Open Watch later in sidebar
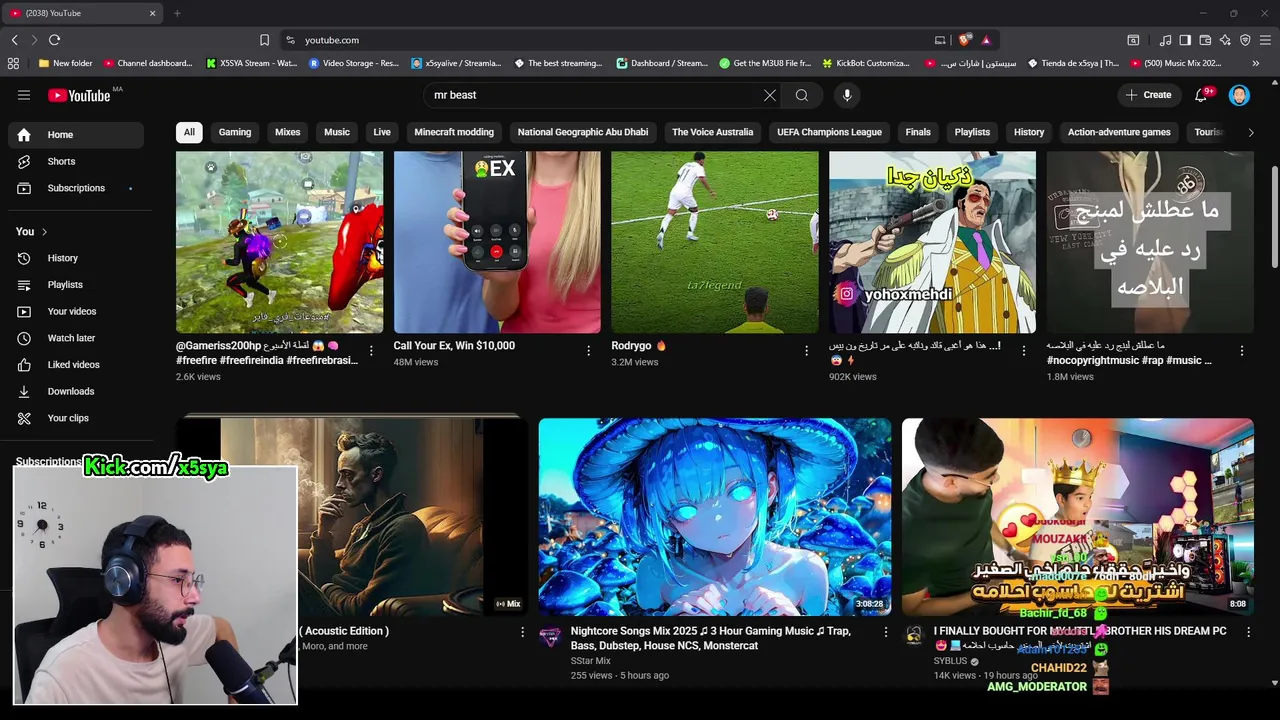This screenshot has width=1280, height=720. 76,338
